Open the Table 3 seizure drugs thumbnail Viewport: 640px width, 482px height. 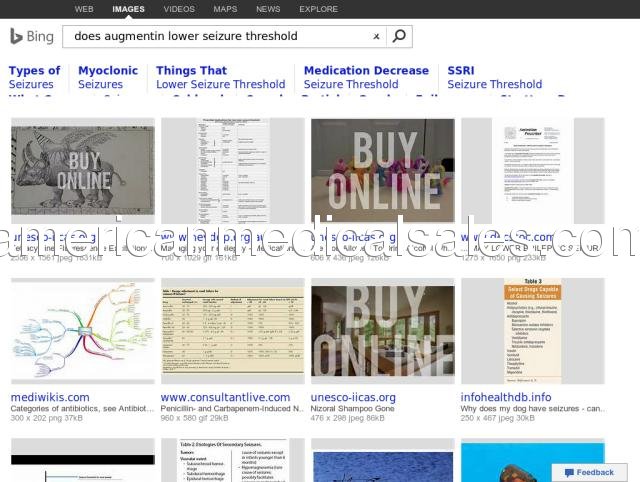(533, 331)
